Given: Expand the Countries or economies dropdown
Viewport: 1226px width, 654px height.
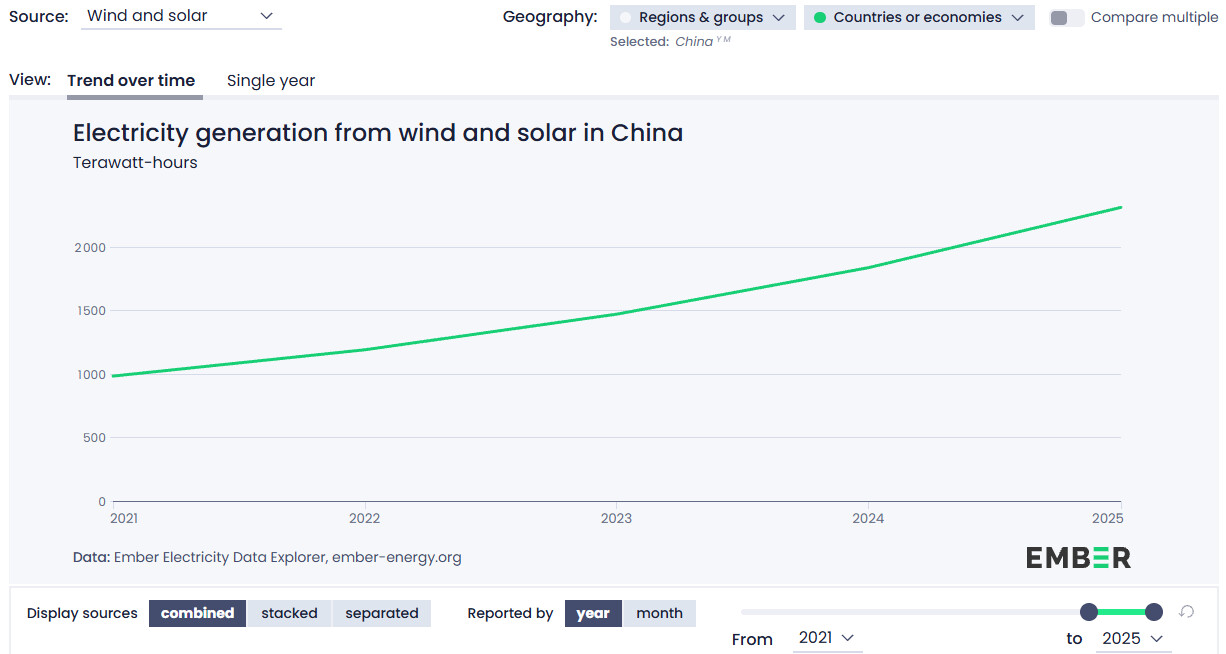Looking at the screenshot, I should click(919, 17).
